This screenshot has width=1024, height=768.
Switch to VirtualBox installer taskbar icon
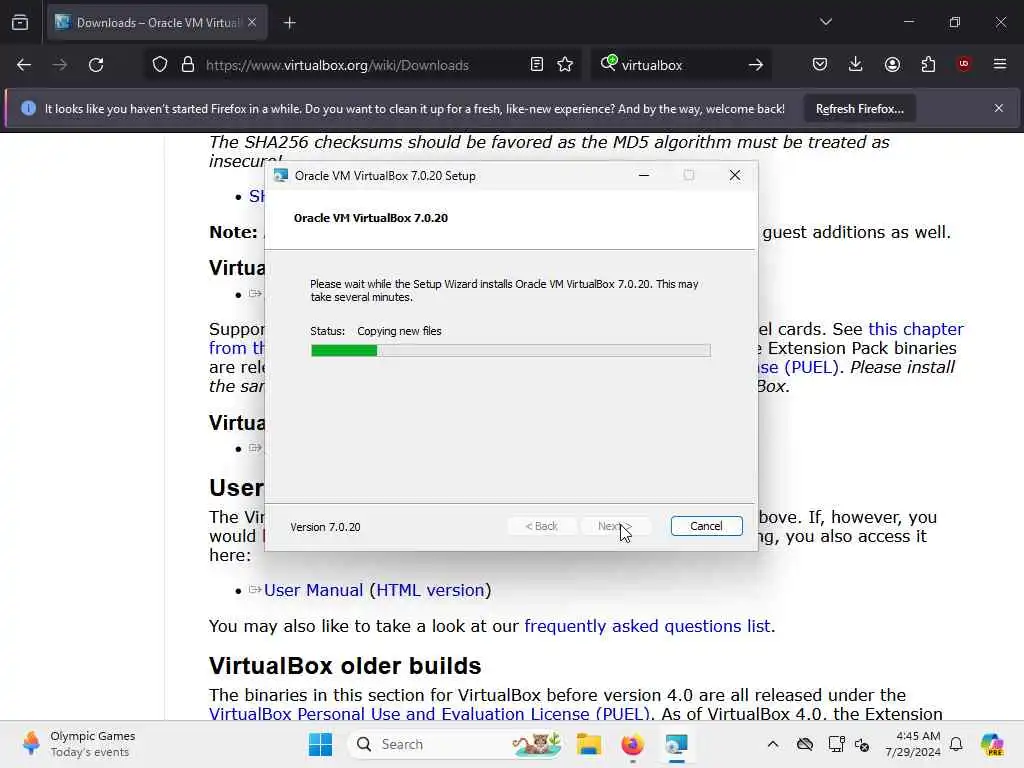[676, 744]
